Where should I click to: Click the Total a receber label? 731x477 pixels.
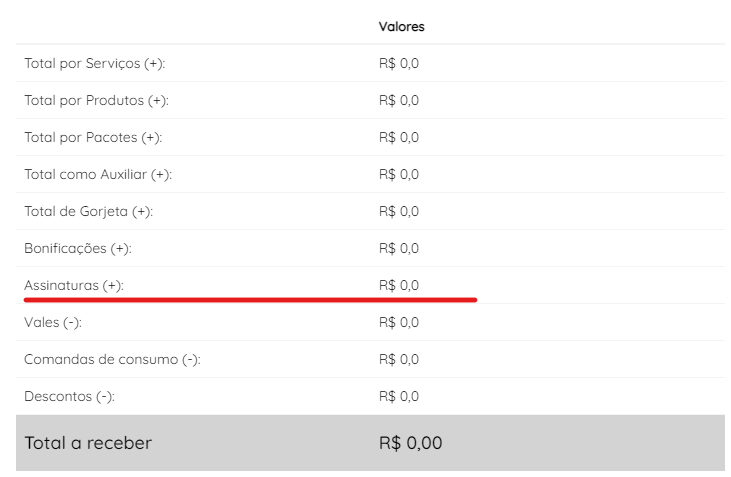tap(88, 443)
